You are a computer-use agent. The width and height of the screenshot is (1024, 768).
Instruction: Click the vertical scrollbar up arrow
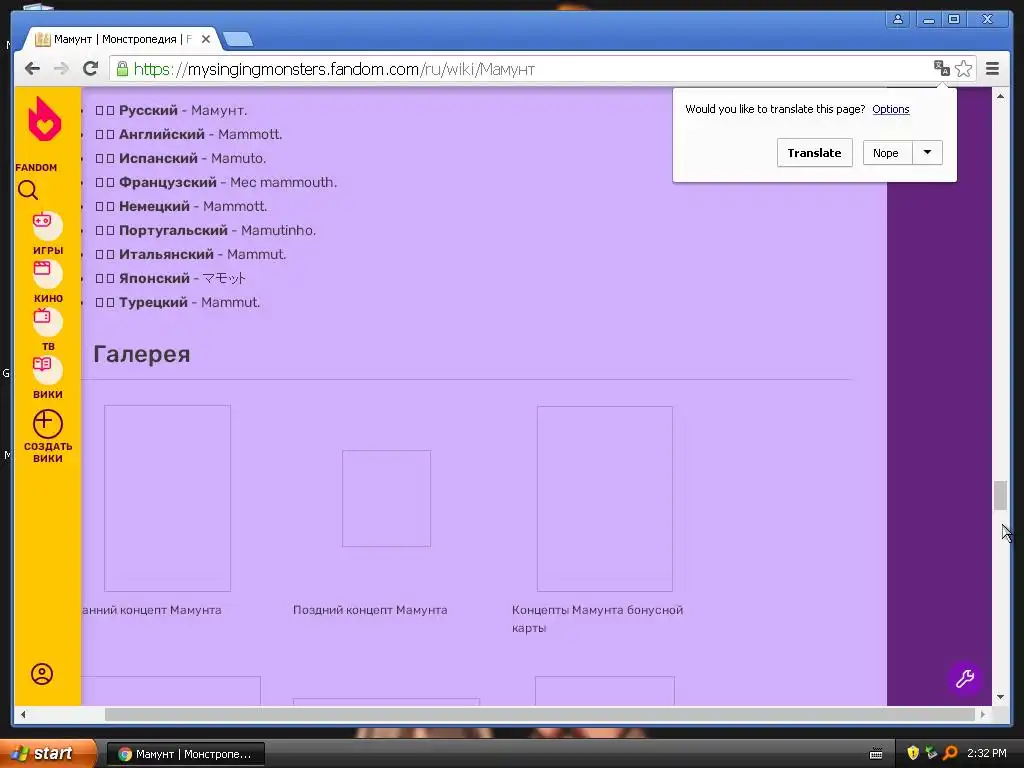[x=1000, y=96]
